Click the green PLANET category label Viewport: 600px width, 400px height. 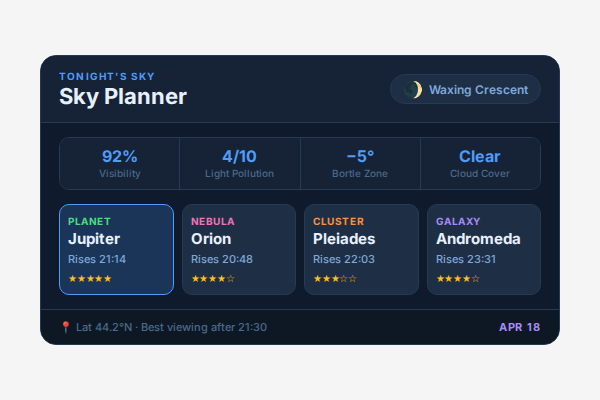point(89,221)
